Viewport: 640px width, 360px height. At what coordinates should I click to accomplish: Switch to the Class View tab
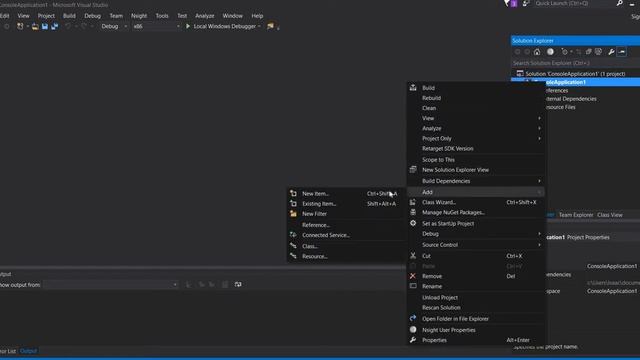point(609,215)
